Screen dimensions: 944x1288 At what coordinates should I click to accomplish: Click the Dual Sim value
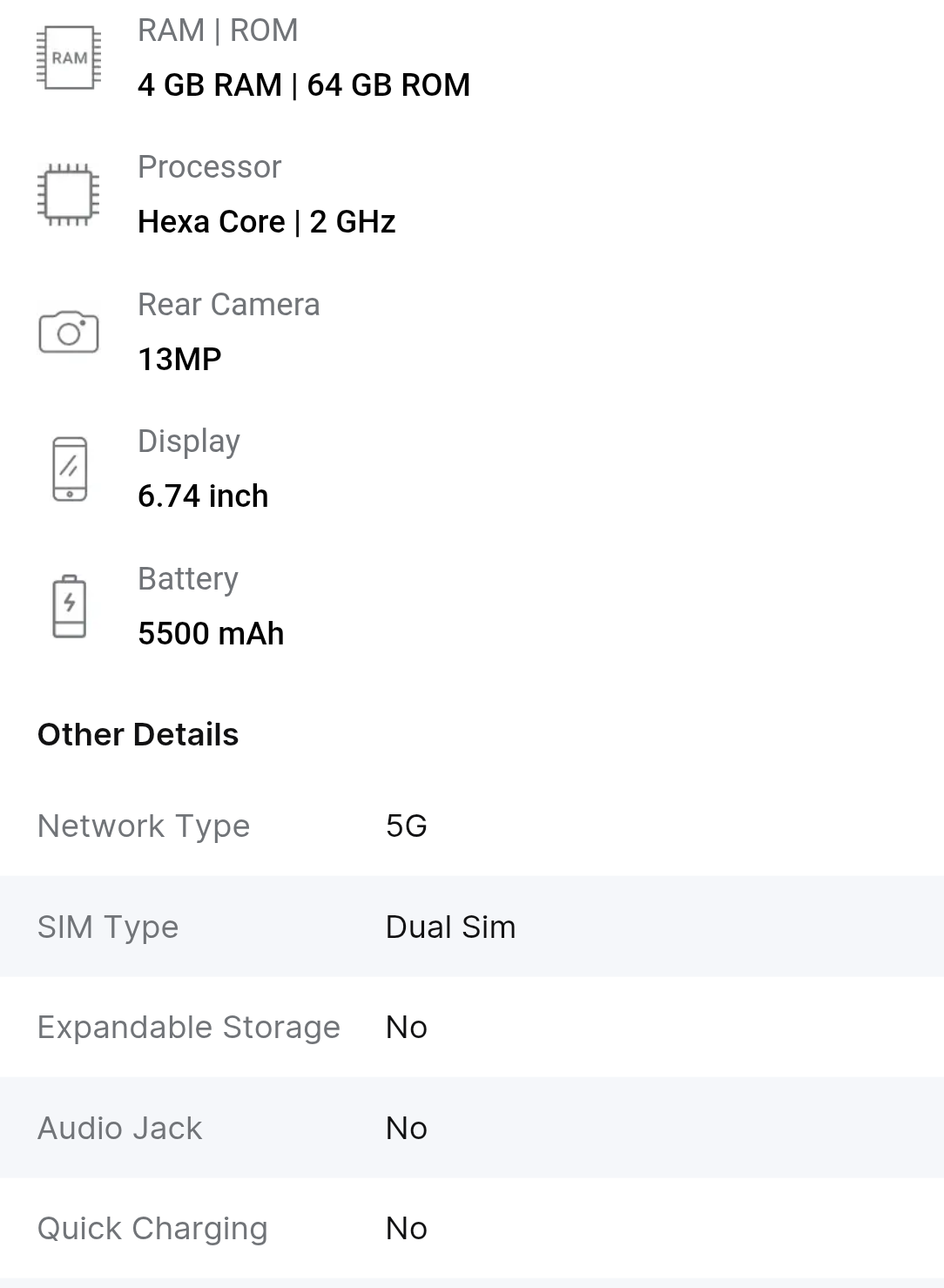click(450, 927)
